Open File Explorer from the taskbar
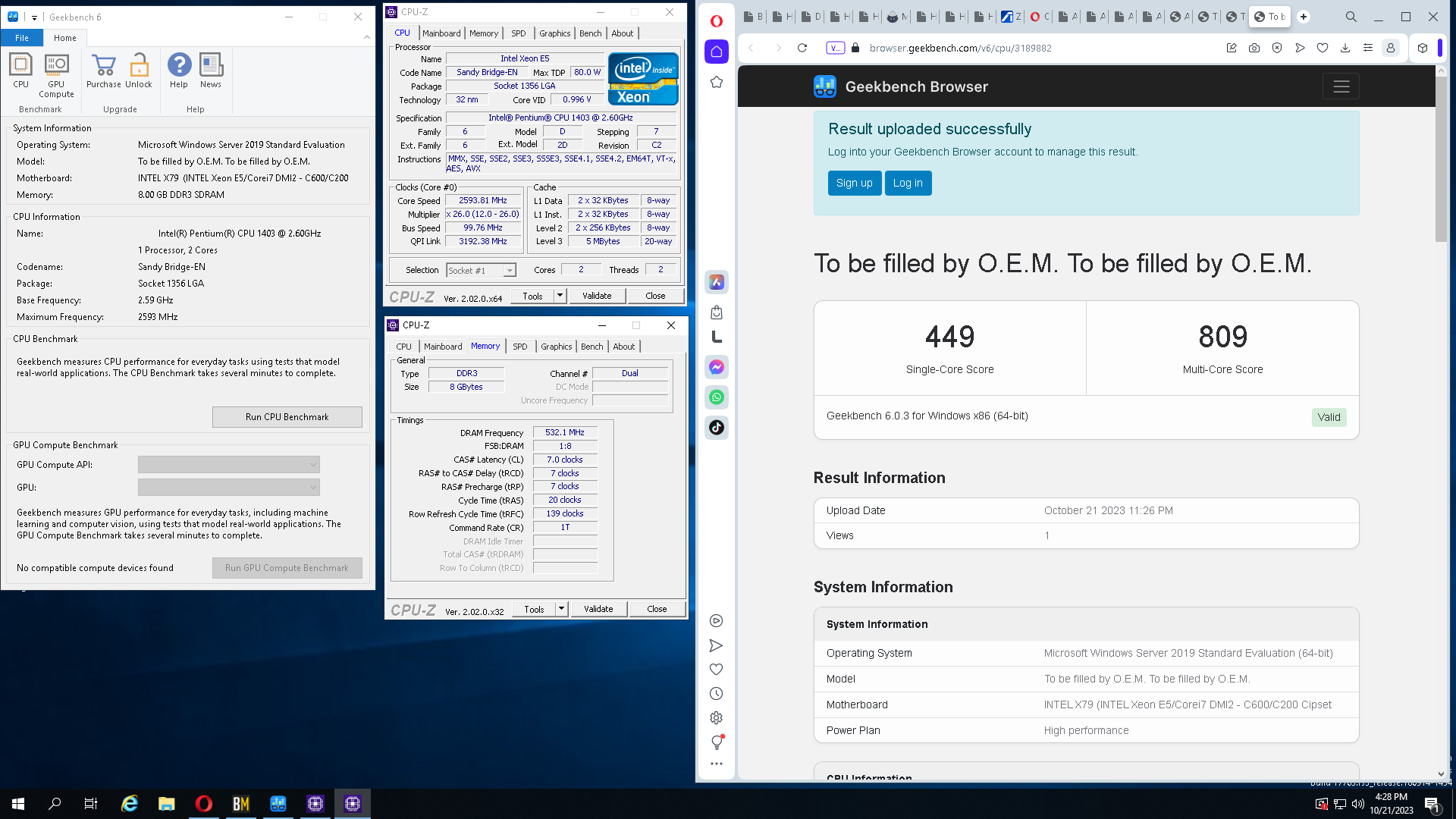 pos(166,804)
